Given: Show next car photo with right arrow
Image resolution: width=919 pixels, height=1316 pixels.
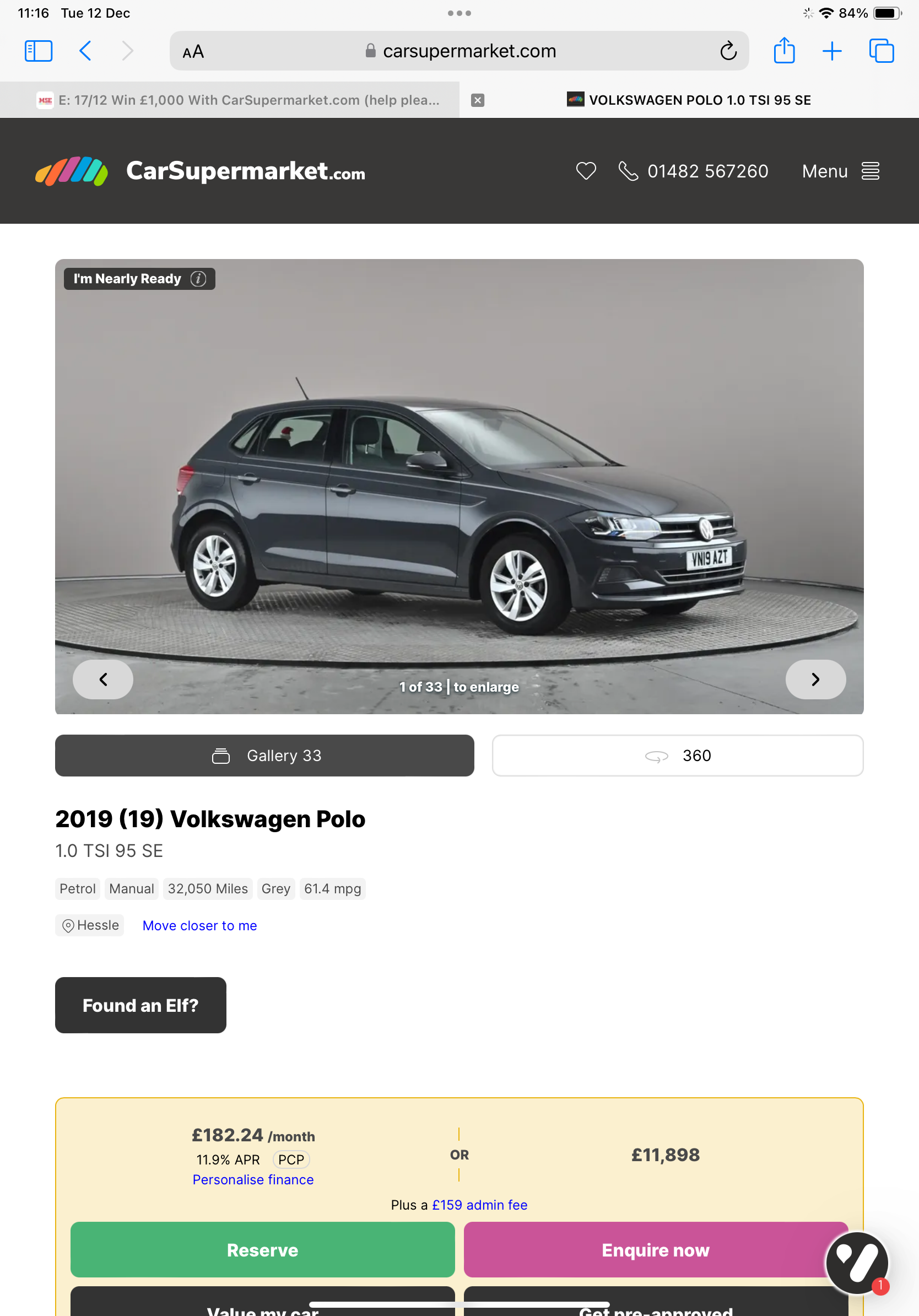Looking at the screenshot, I should coord(815,679).
